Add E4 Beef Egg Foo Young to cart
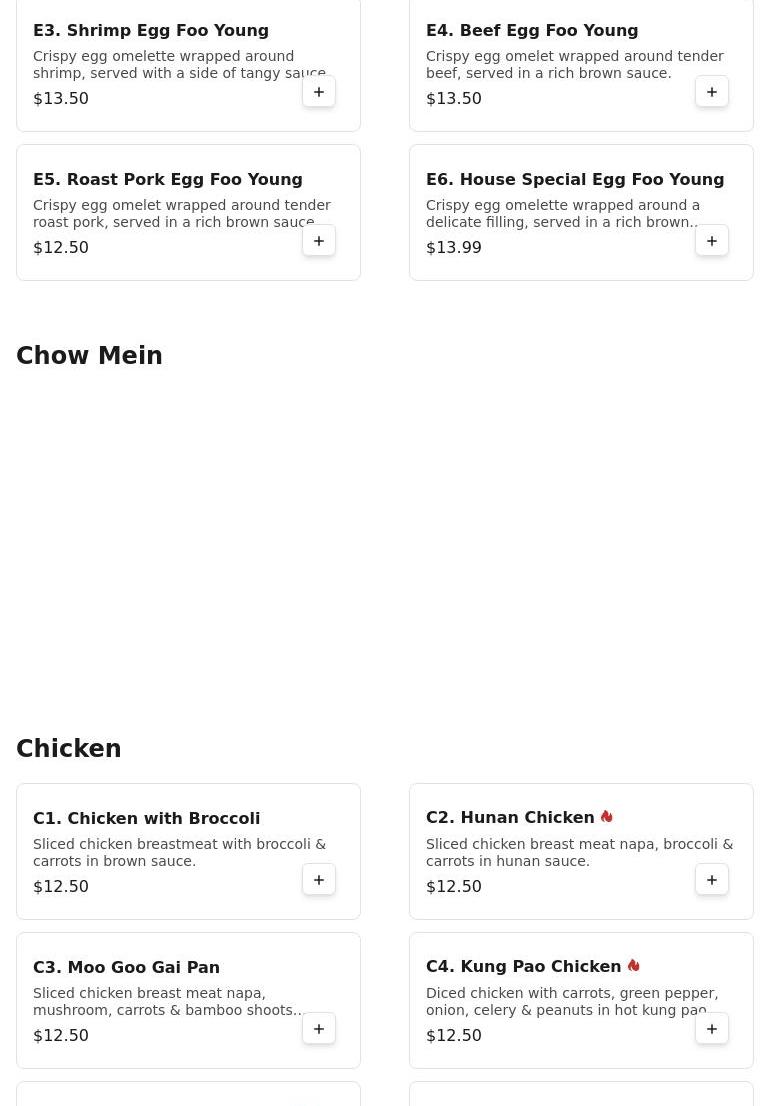The image size is (770, 1106). 712,92
